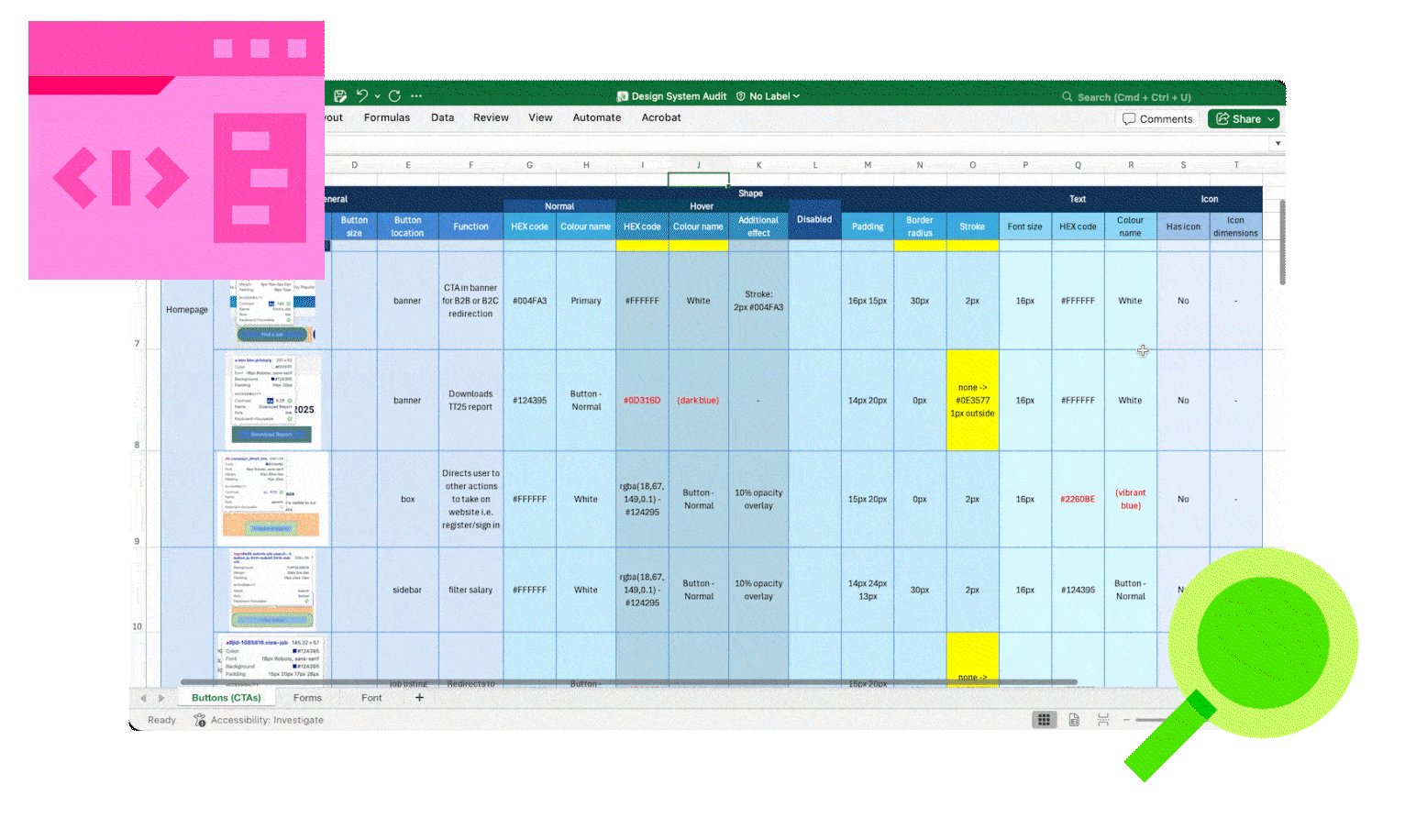Click inside the Search (Cmd + Ctrl + U) field
Viewport: 1416px width, 840px height.
1128,96
